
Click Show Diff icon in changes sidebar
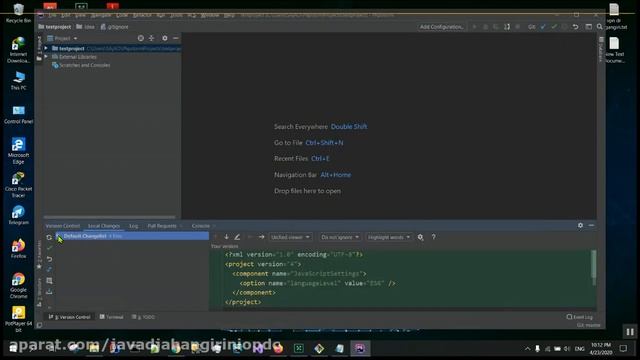[49, 269]
